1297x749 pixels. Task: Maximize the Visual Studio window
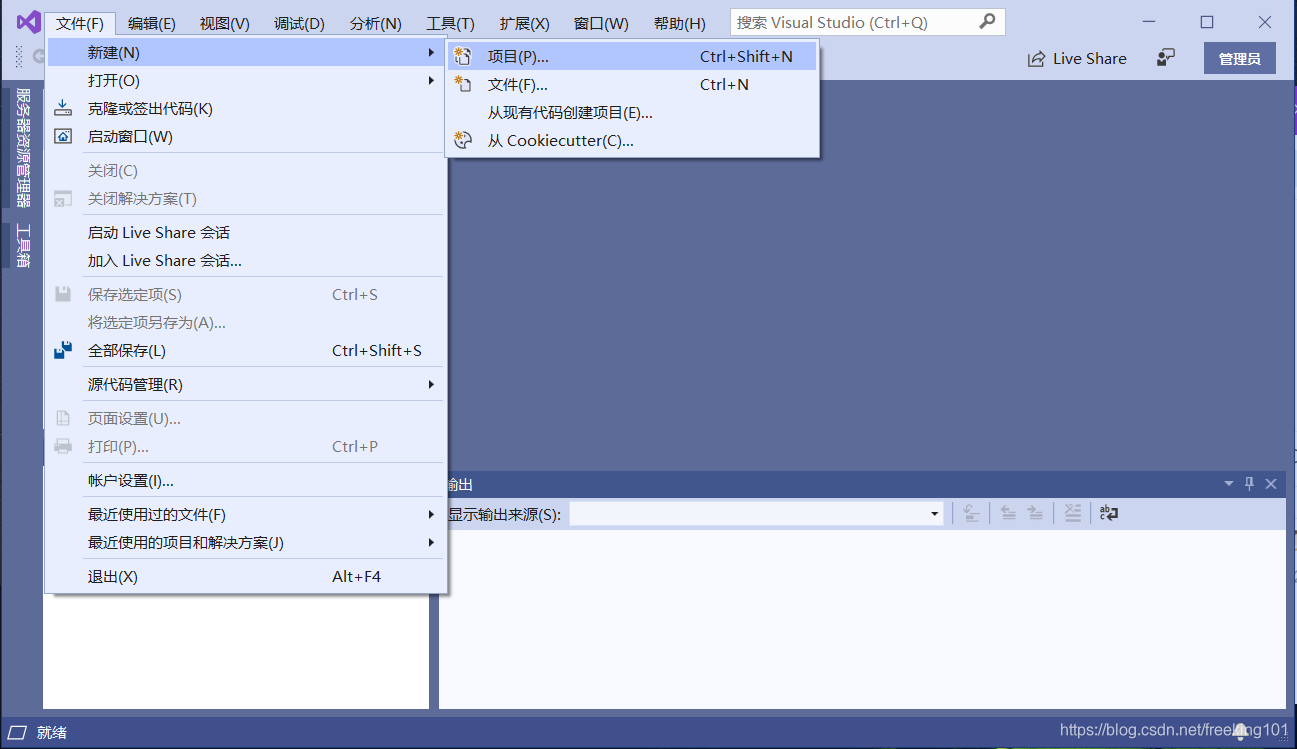pos(1207,22)
